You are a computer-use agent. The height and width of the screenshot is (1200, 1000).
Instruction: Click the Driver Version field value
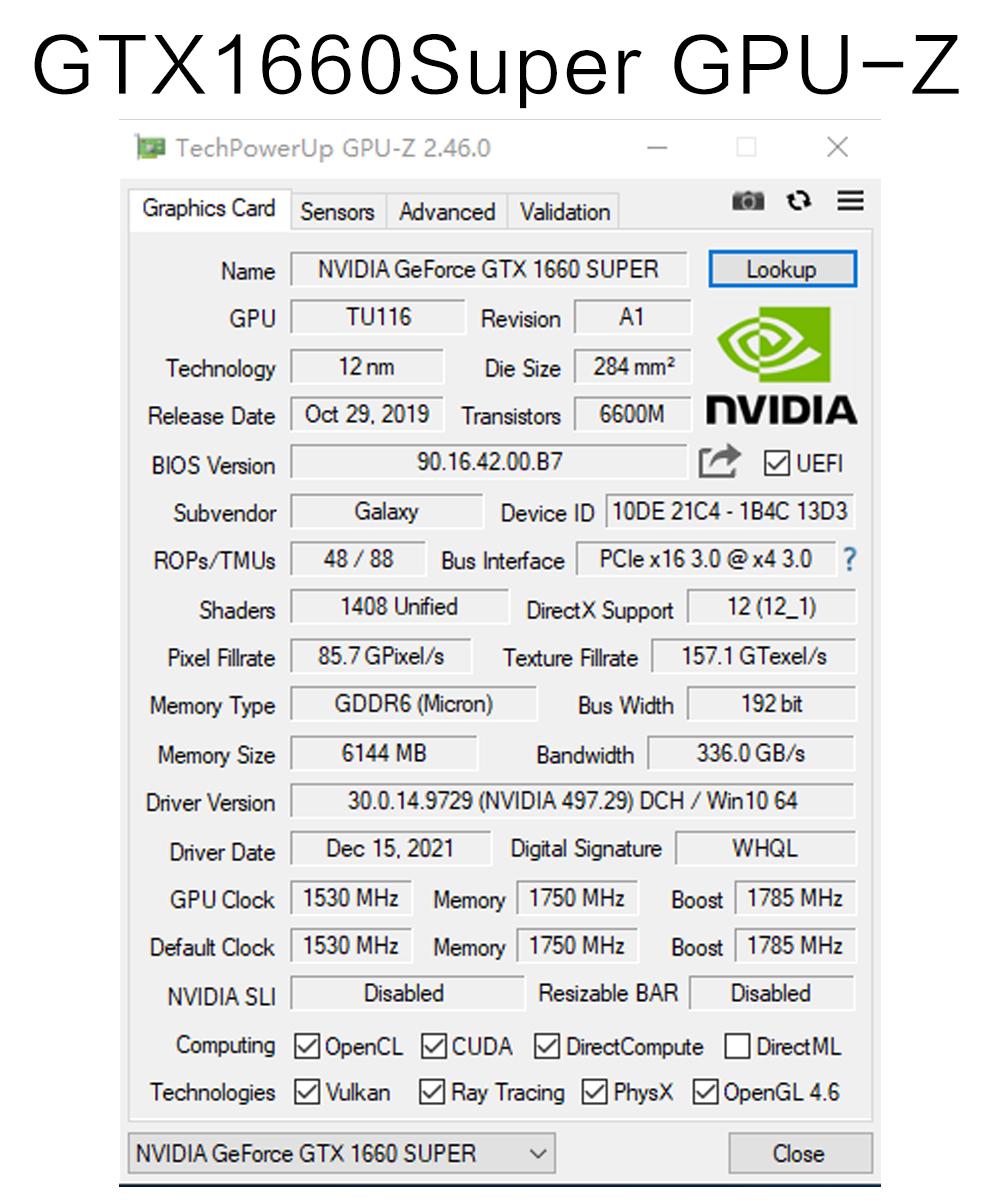coord(573,801)
